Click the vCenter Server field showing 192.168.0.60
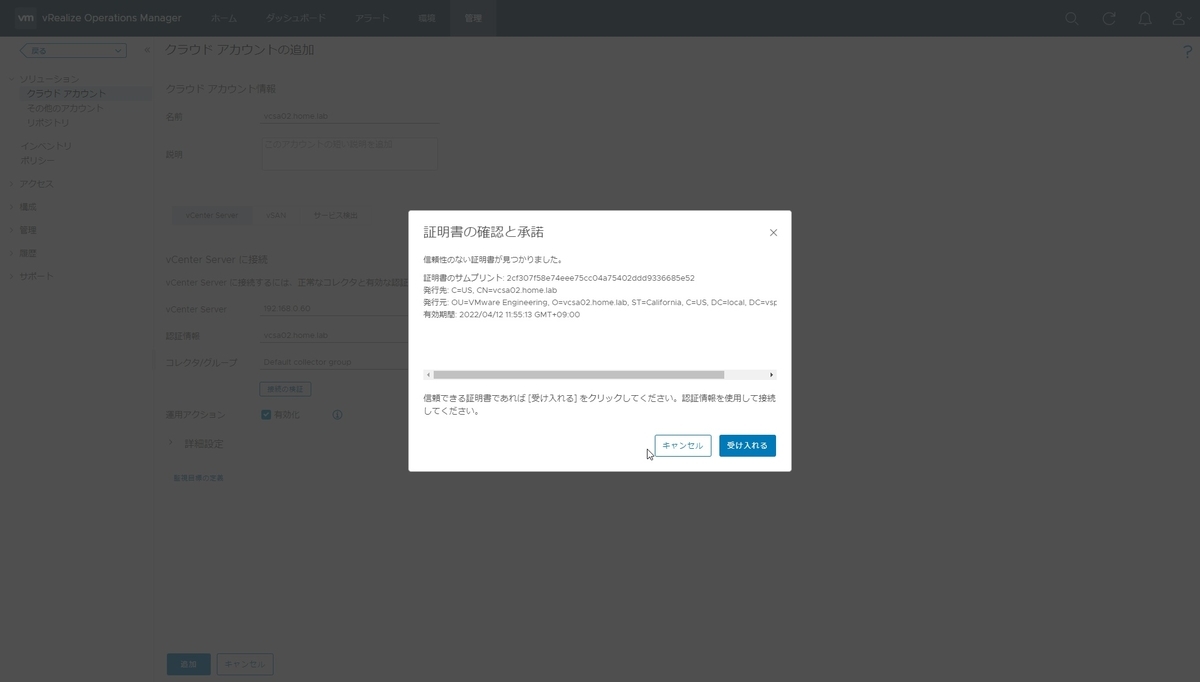The image size is (1200, 682). click(x=334, y=310)
